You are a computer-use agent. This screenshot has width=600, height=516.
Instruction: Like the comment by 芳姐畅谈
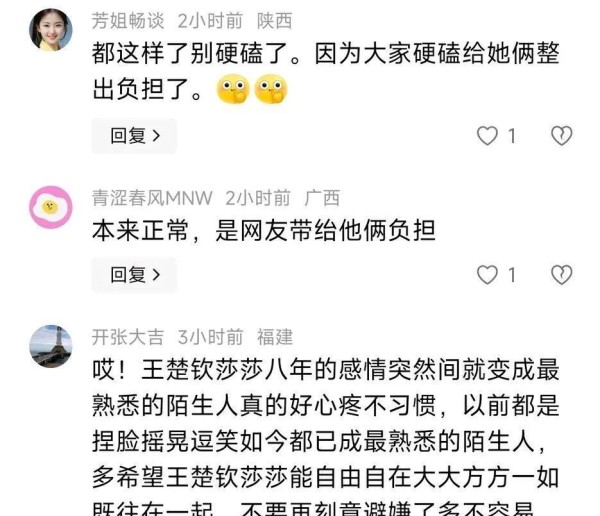487,136
